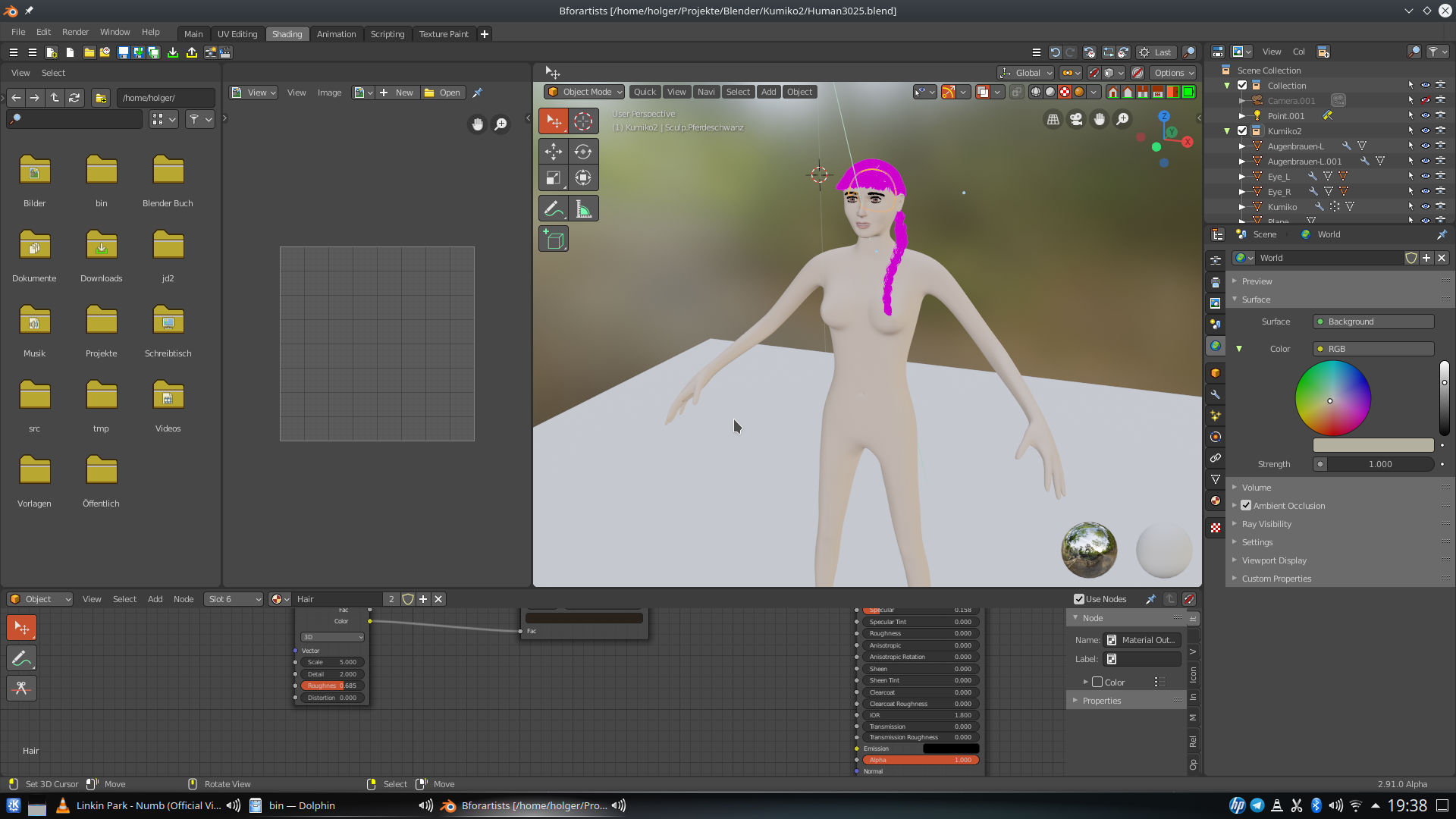Disable the Ambient Occlusion checkbox
Viewport: 1456px width, 819px height.
pyautogui.click(x=1246, y=506)
